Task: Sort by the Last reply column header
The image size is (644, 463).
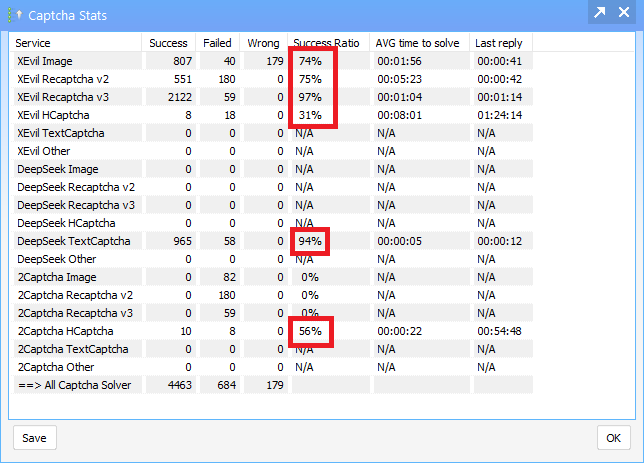Action: click(501, 43)
